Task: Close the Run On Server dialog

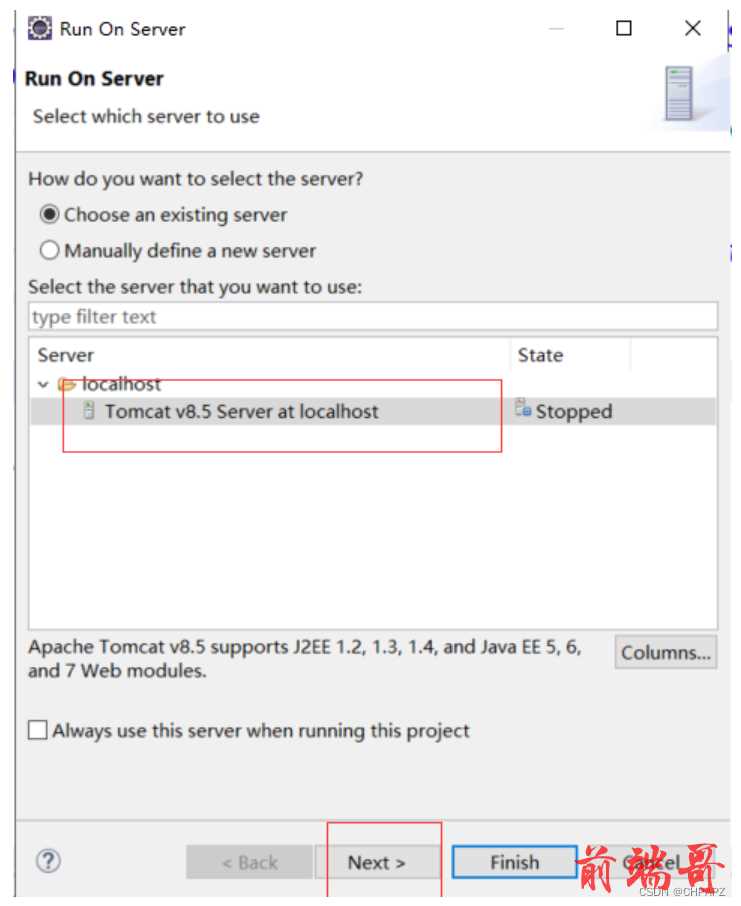Action: click(x=692, y=28)
